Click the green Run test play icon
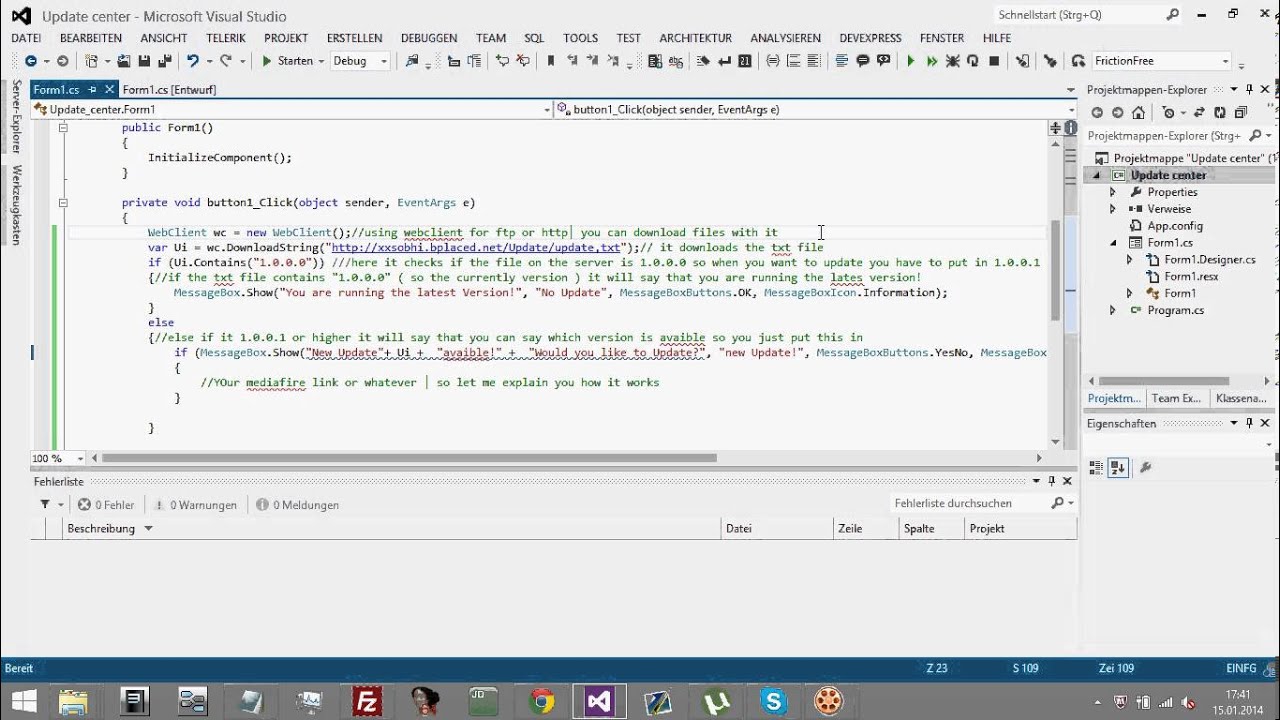The height and width of the screenshot is (720, 1280). point(910,61)
